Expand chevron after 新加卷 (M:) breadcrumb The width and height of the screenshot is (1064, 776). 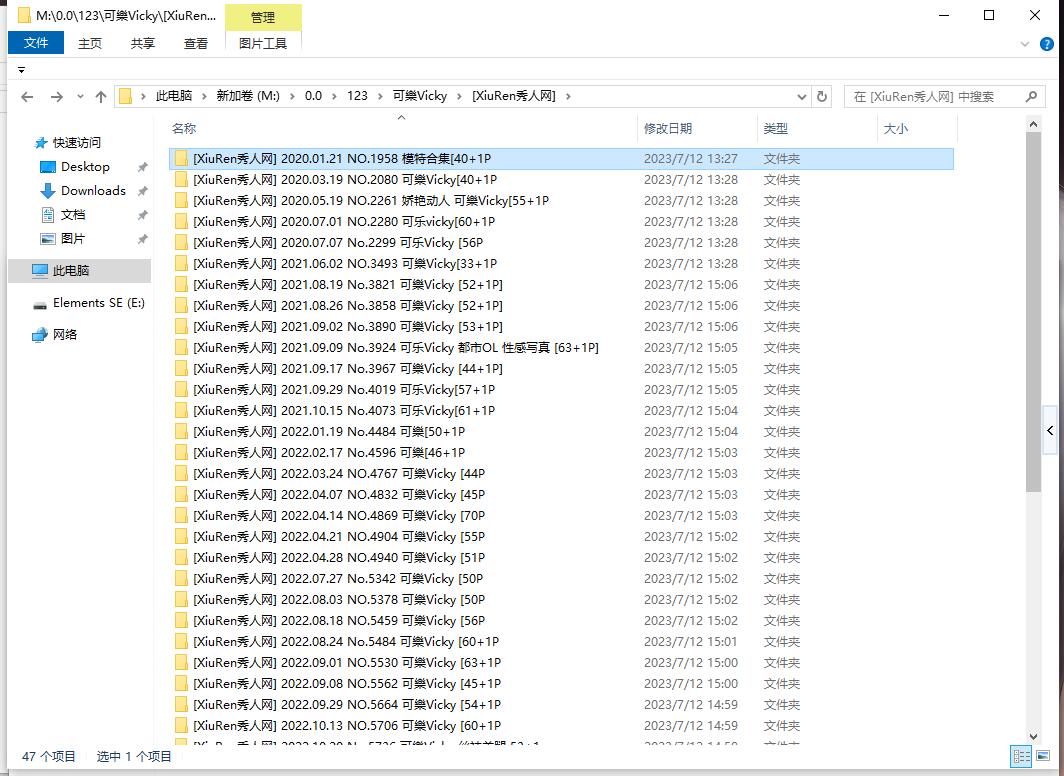(x=292, y=96)
